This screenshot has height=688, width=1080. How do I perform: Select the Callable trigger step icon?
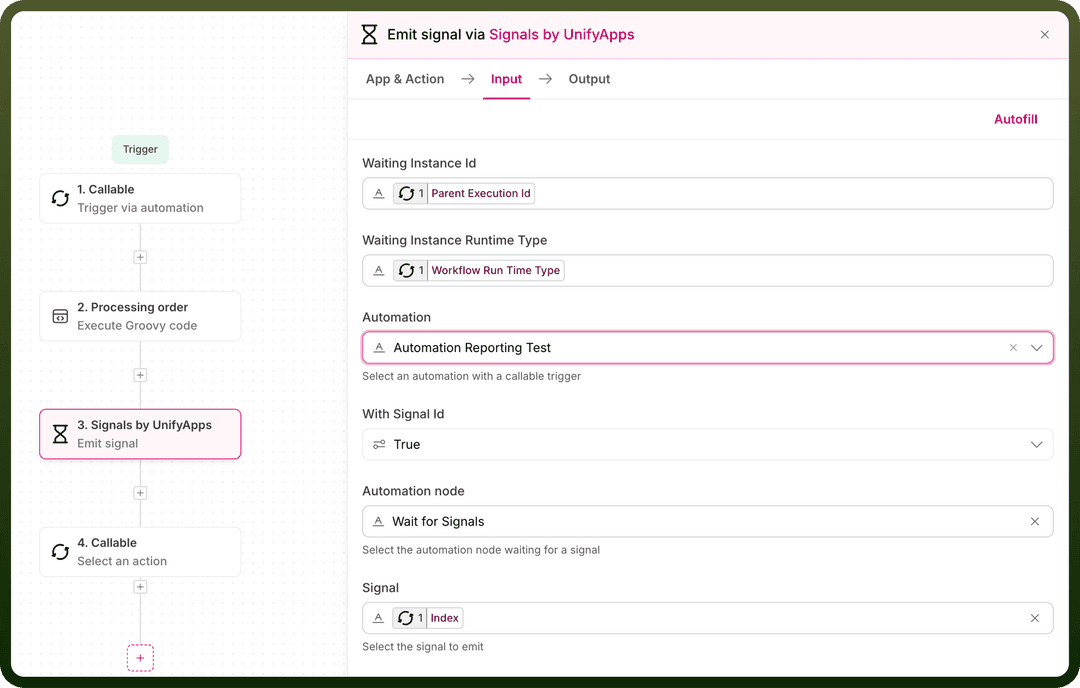click(x=61, y=198)
